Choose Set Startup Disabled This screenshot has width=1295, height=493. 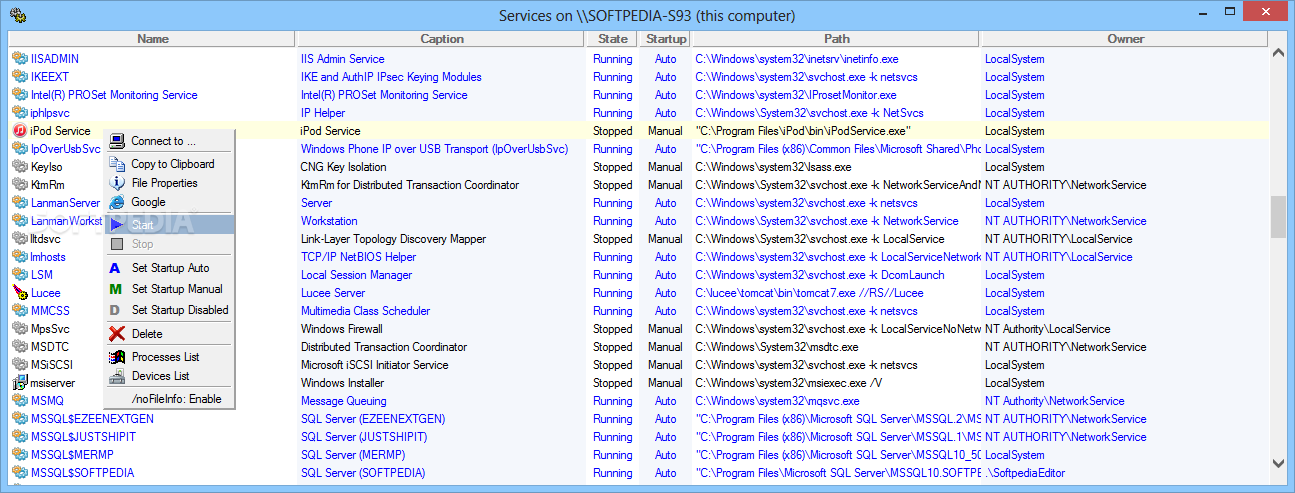169,310
